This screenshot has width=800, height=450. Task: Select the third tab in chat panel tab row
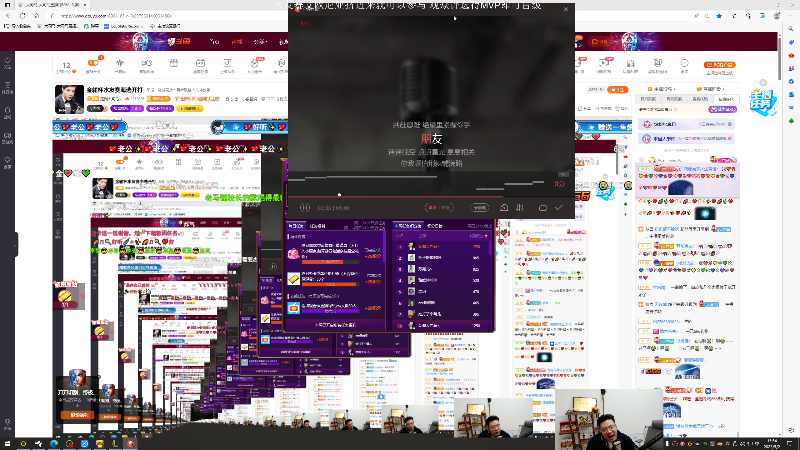point(700,99)
